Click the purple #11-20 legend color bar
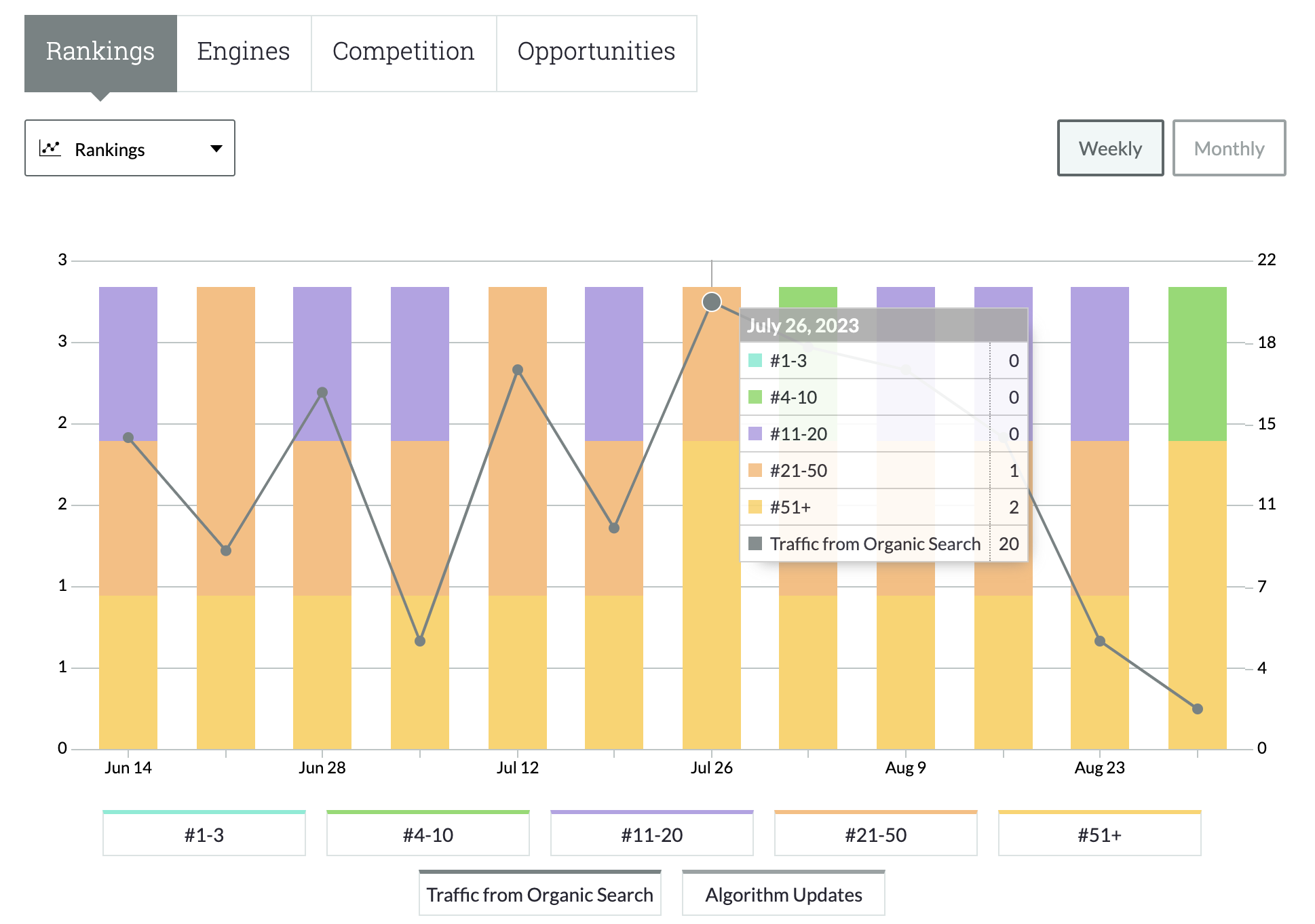 point(652,811)
